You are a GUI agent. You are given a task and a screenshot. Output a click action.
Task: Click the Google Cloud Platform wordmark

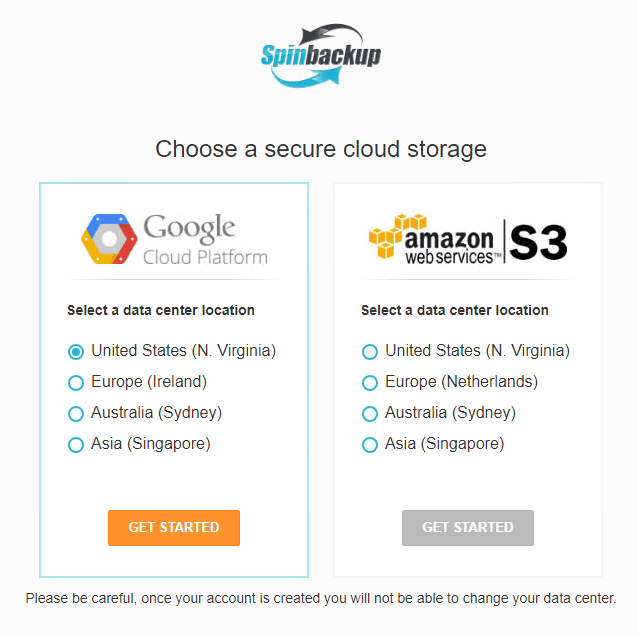(205, 241)
